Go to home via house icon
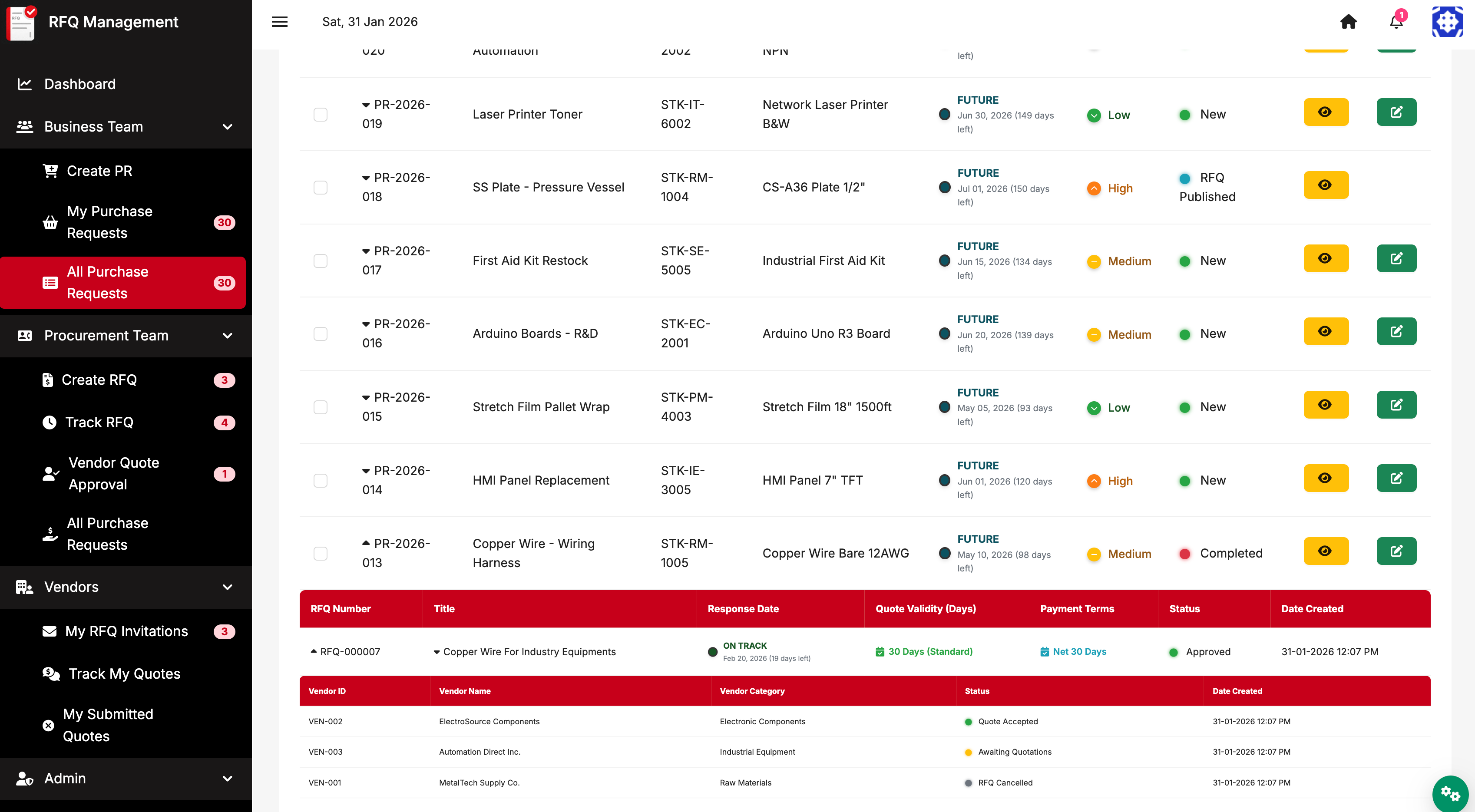Viewport: 1475px width, 812px height. pyautogui.click(x=1349, y=22)
